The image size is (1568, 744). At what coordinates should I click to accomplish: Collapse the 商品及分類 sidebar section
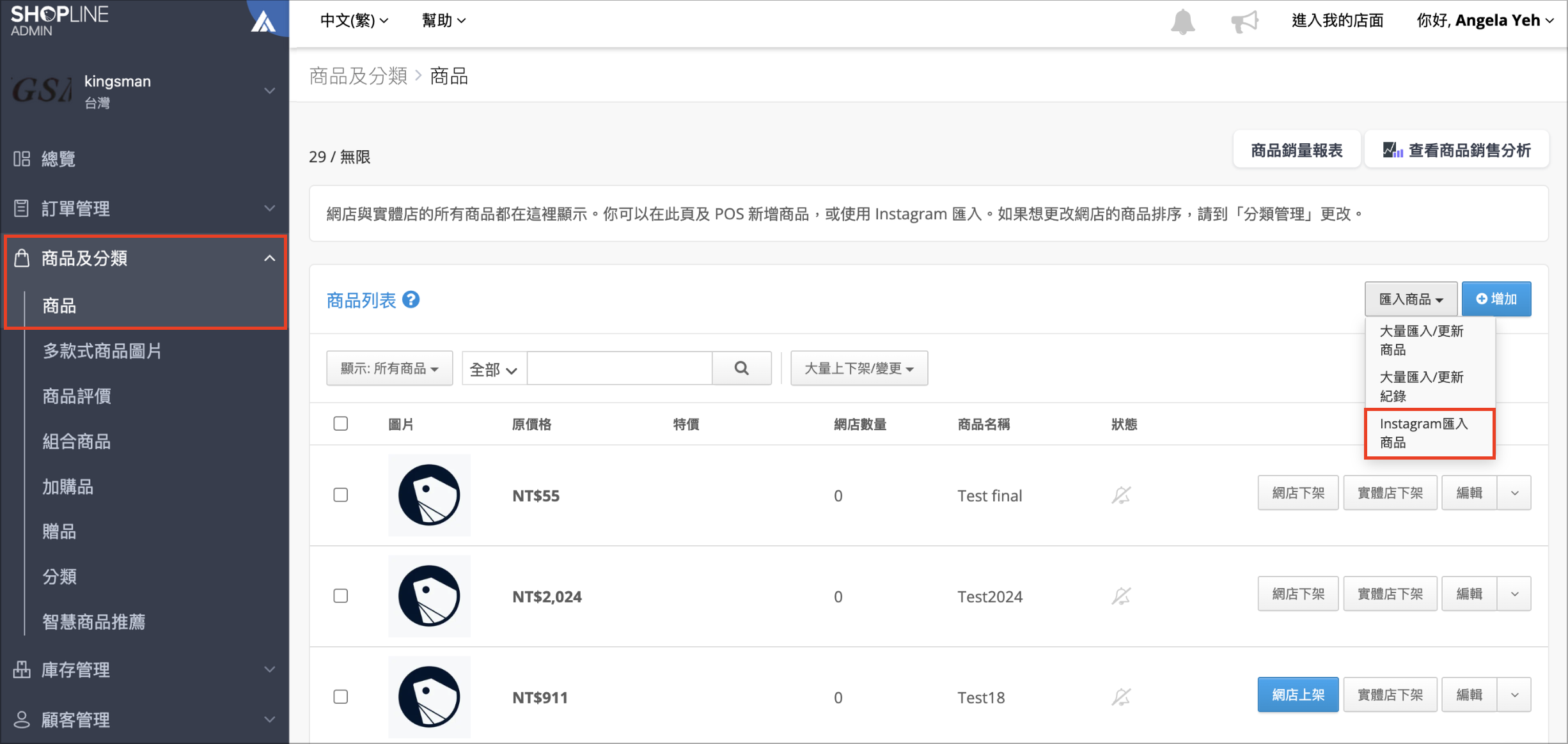coord(269,258)
